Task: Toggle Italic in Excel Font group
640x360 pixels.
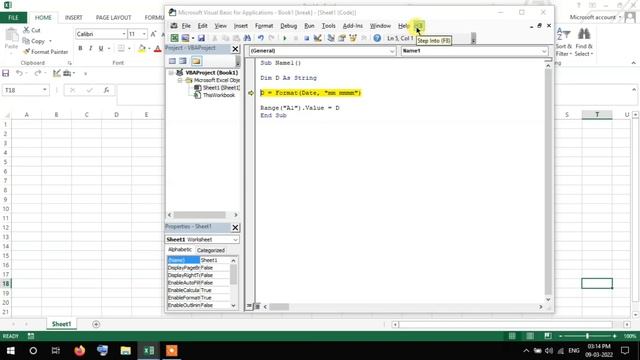Action: [x=91, y=48]
